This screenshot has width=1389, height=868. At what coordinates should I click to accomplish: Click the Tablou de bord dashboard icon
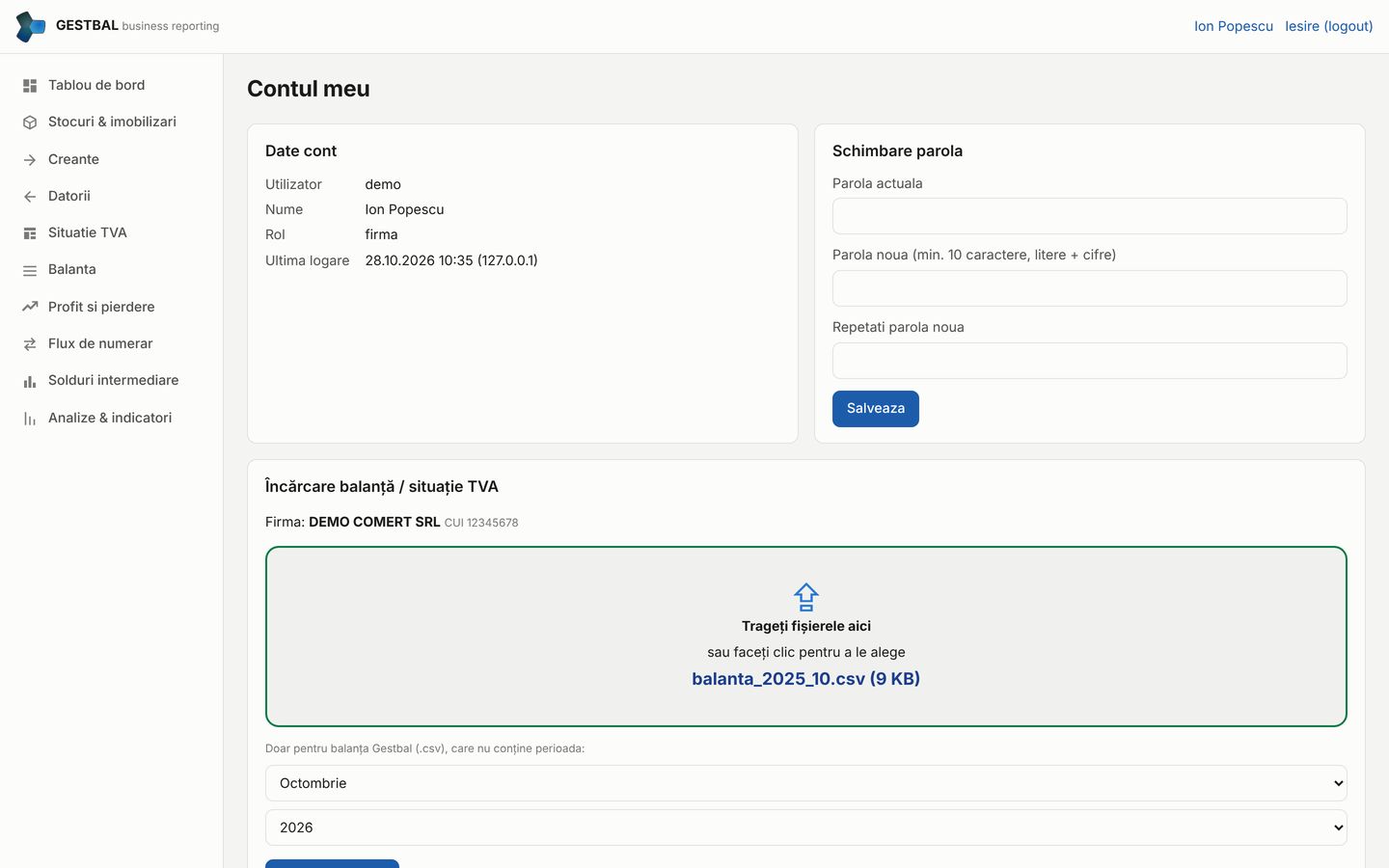30,86
